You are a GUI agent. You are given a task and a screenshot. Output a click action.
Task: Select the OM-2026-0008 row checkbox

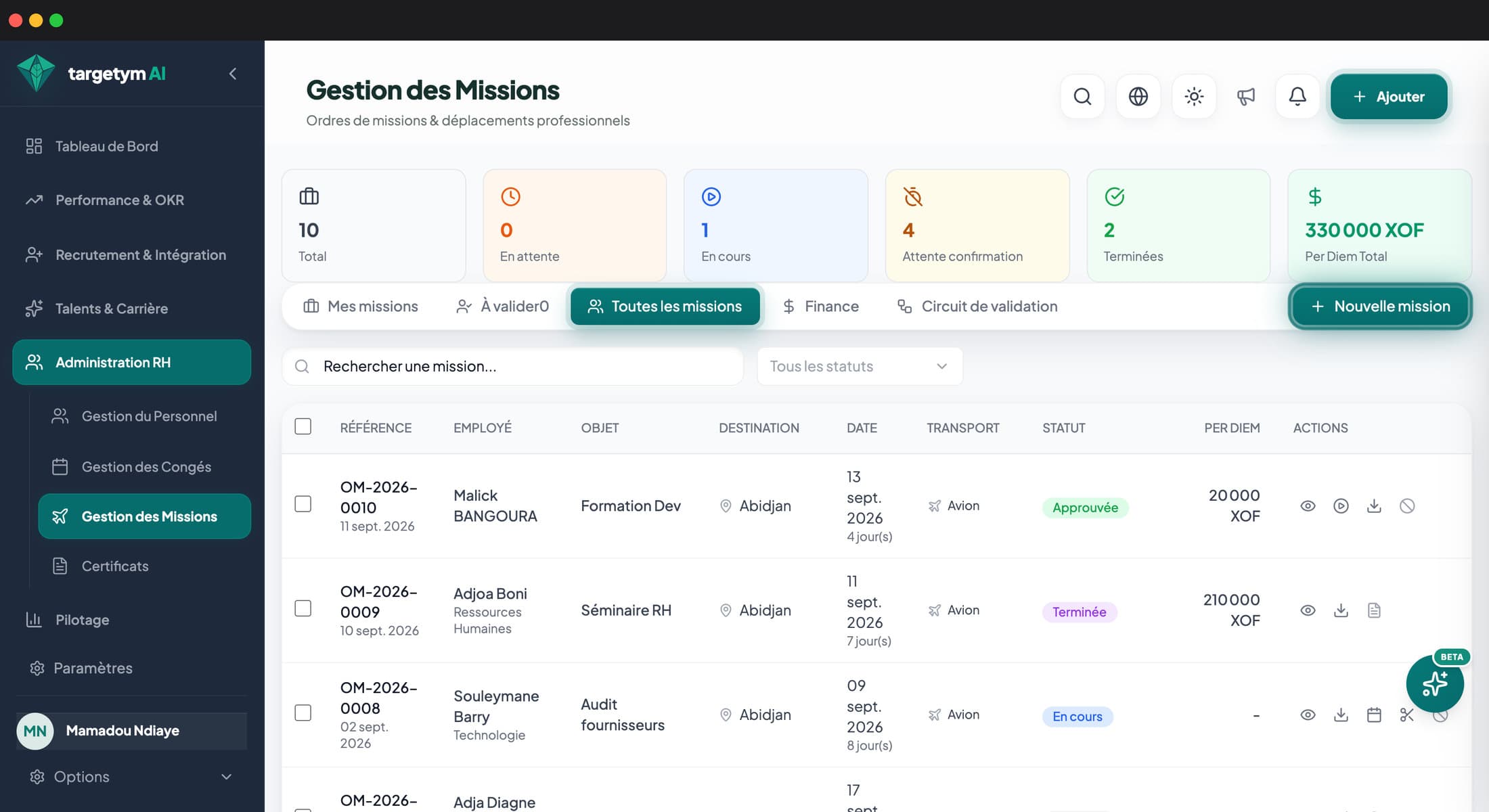click(x=303, y=713)
